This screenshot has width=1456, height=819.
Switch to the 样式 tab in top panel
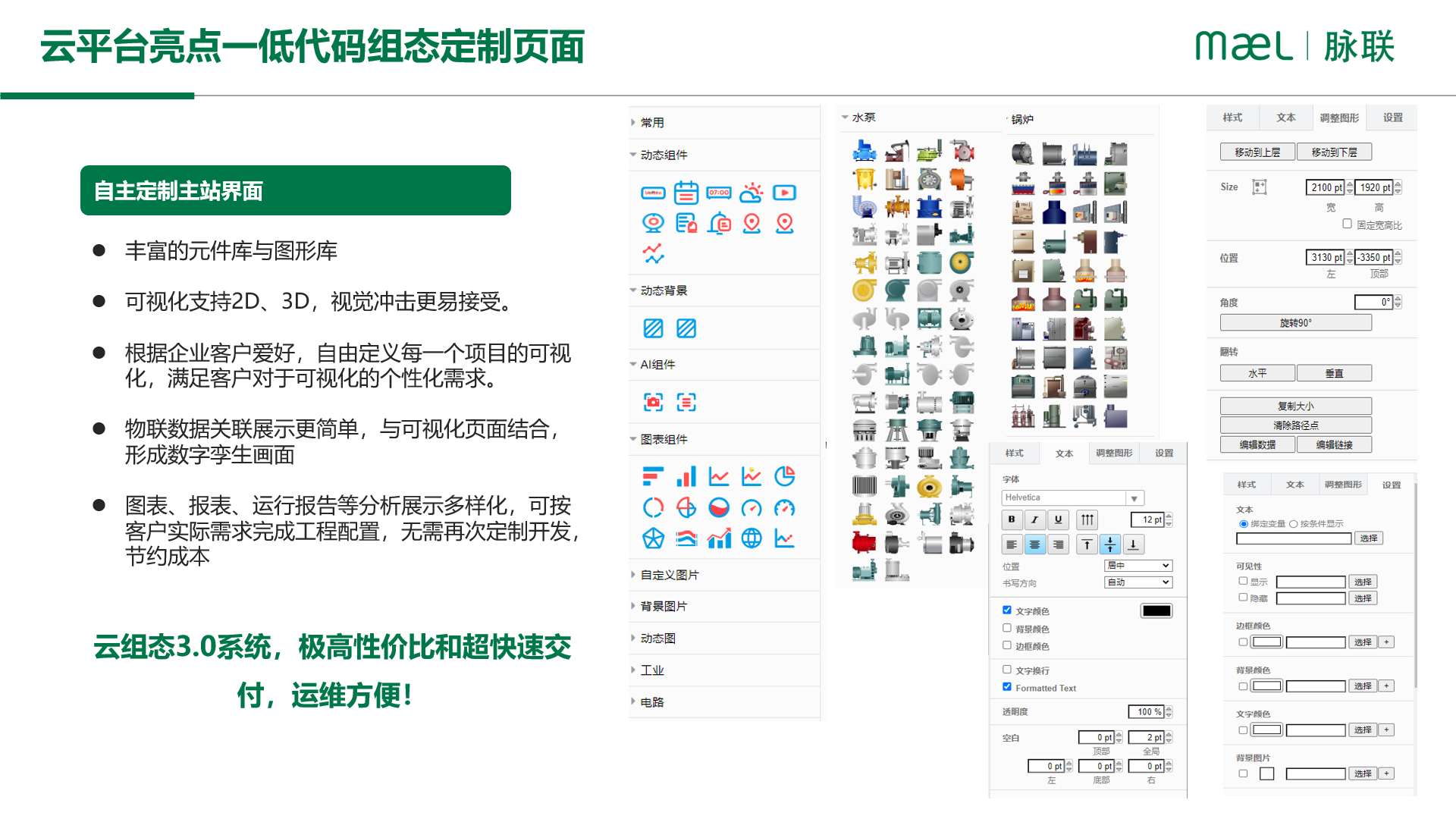(1232, 118)
